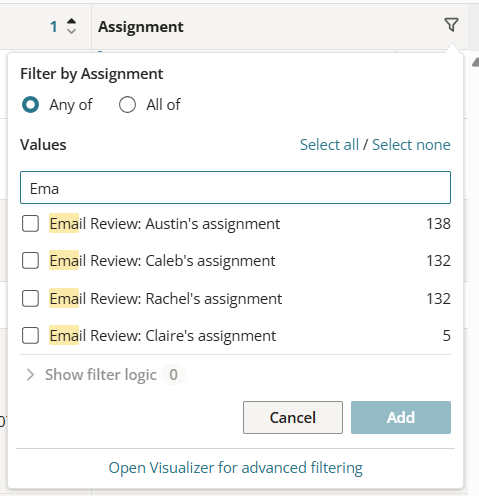The height and width of the screenshot is (496, 479).
Task: Check Email Review: Claire's assignment box
Action: point(30,335)
